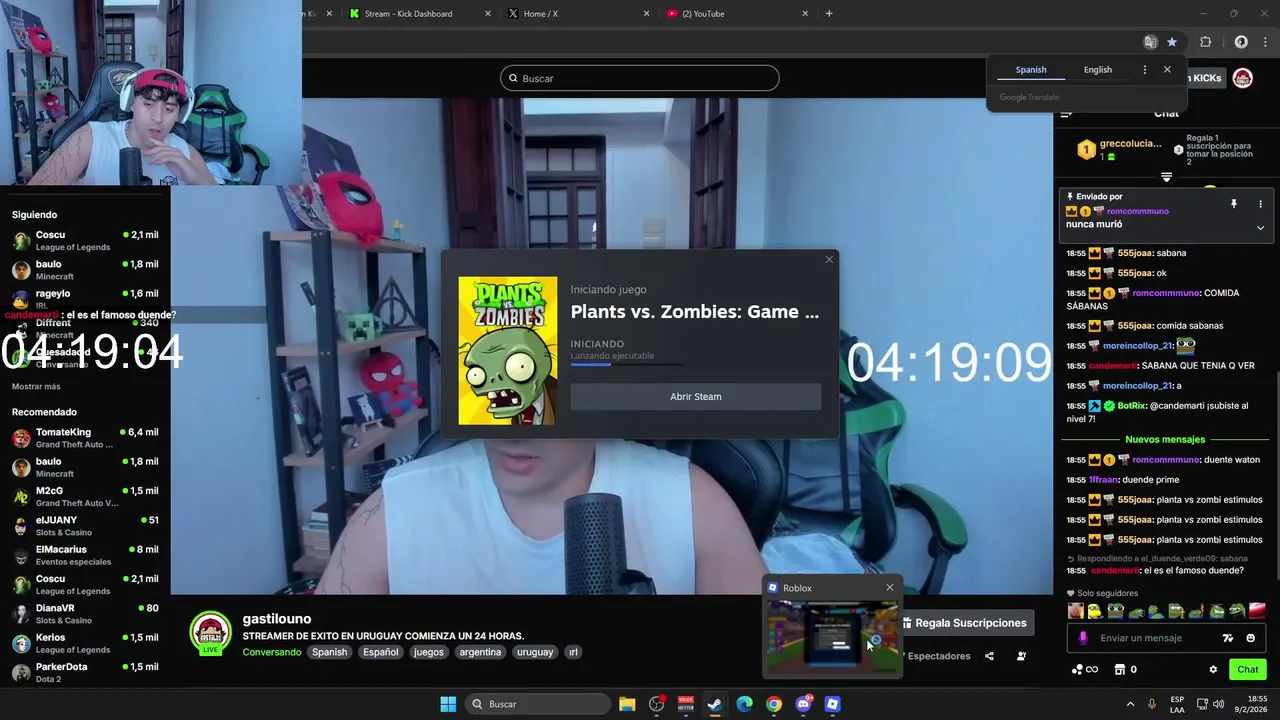Open Google Chrome from the taskbar
This screenshot has width=1280, height=720.
tap(774, 704)
